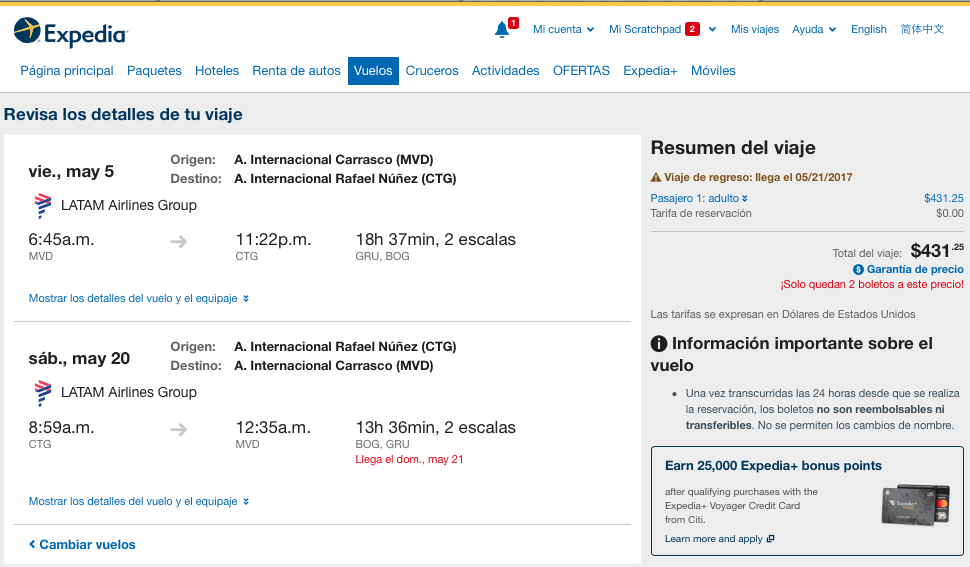This screenshot has width=970, height=567.
Task: Click the back chevron before Cambiar vuelos
Action: pos(32,544)
